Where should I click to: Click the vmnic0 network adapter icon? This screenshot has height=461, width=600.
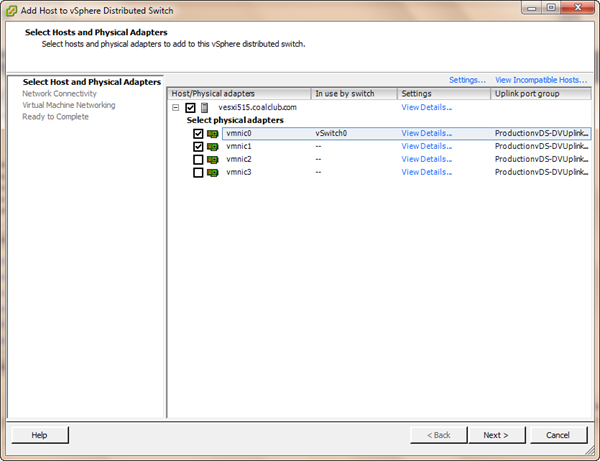tap(212, 134)
